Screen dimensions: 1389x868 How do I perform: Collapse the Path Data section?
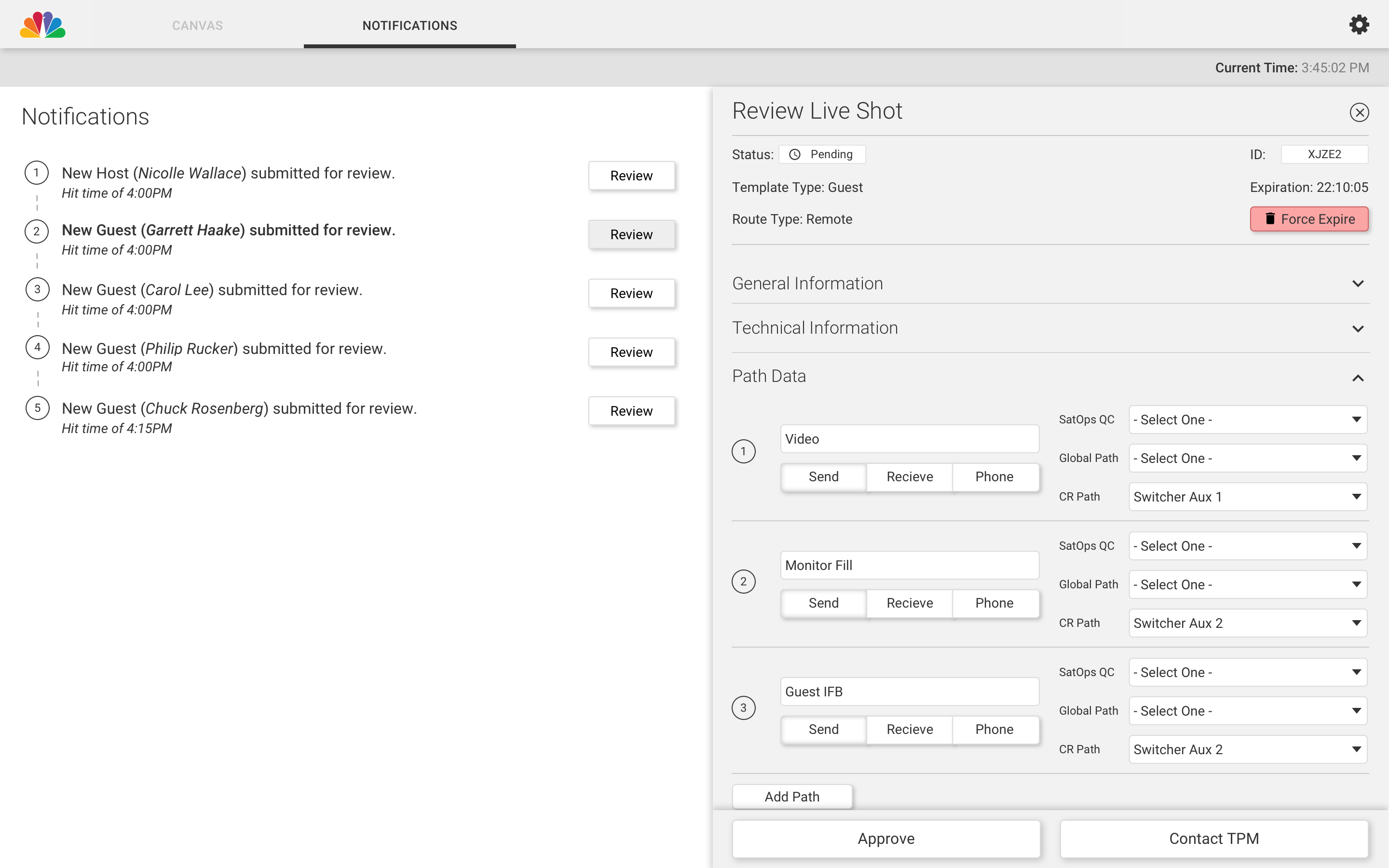[1358, 377]
